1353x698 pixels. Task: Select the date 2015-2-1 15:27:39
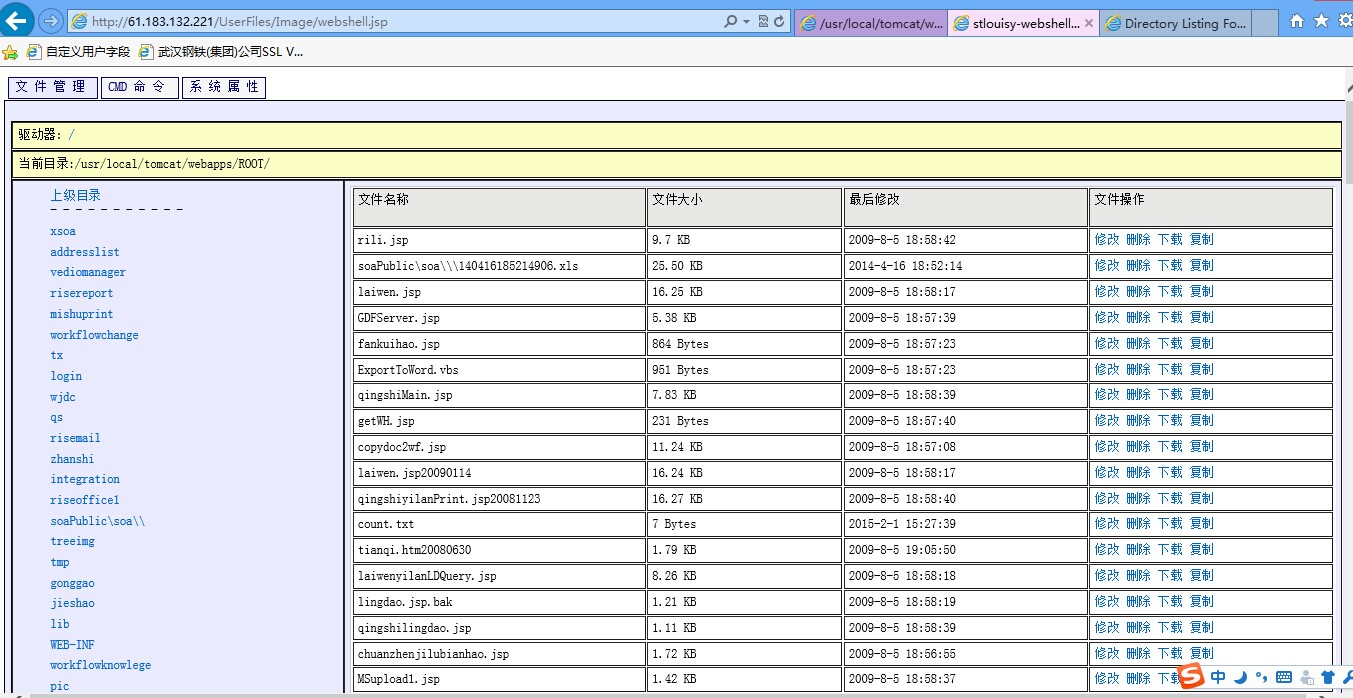tap(902, 524)
